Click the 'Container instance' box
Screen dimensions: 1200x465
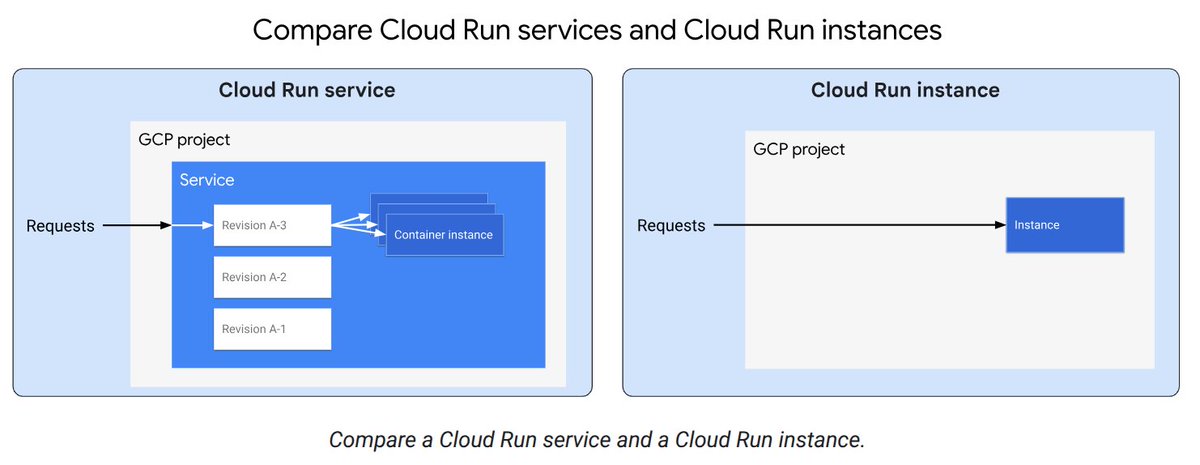444,235
